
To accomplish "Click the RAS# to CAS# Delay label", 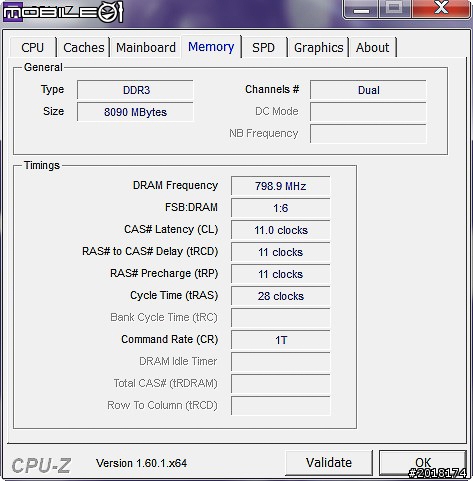I will (x=150, y=251).
